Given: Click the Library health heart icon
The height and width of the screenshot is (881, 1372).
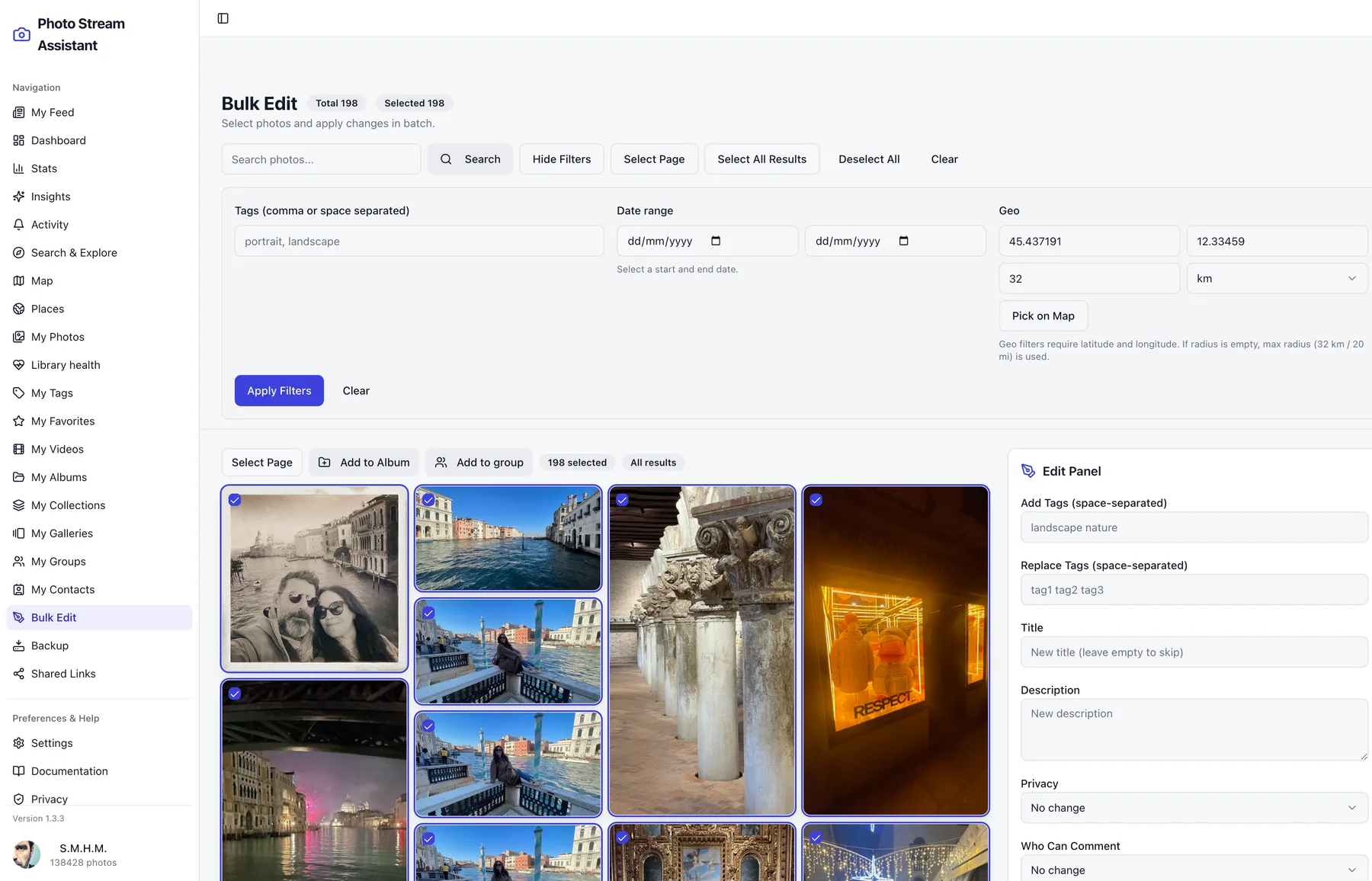Looking at the screenshot, I should 19,365.
